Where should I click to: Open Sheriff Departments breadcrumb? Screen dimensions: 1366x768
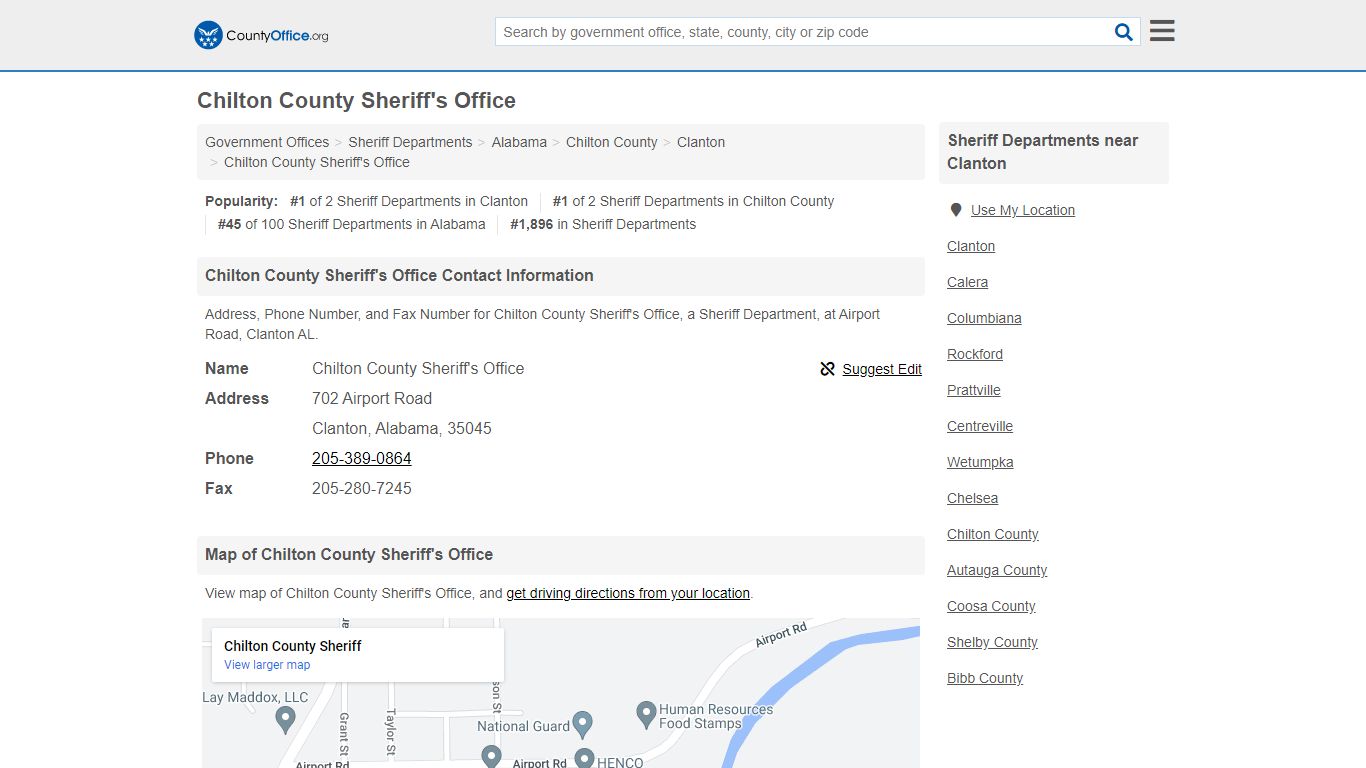click(x=410, y=142)
